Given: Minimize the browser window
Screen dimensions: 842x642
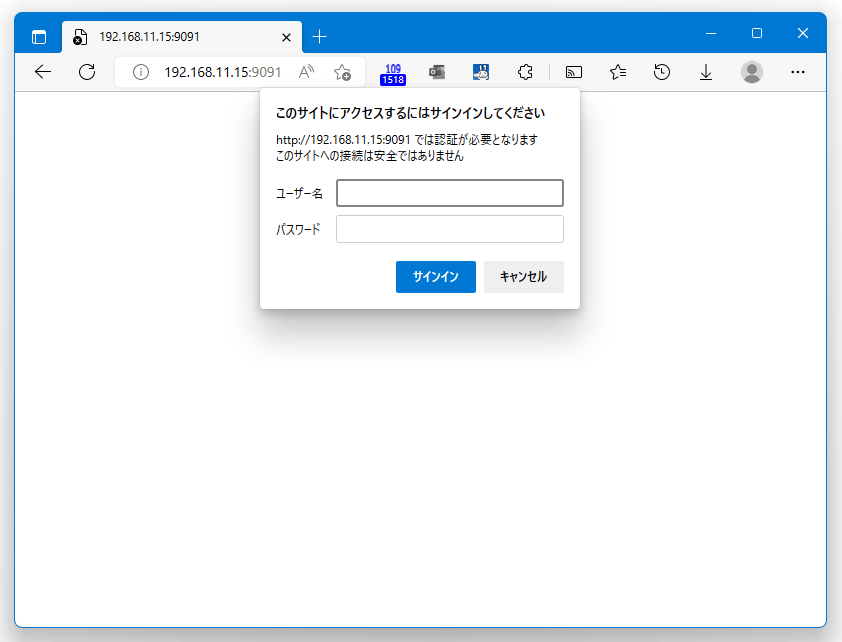Looking at the screenshot, I should [711, 33].
